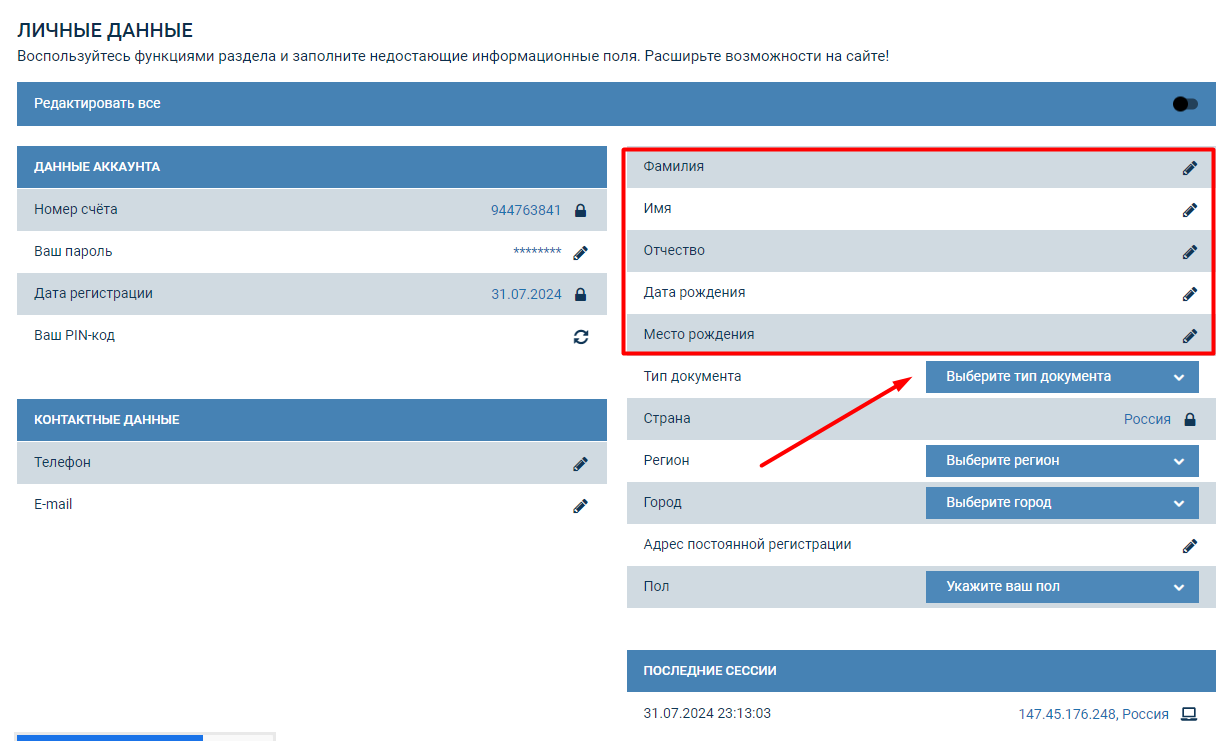Open the Выберите город dropdown
1232x741 pixels.
(1061, 503)
